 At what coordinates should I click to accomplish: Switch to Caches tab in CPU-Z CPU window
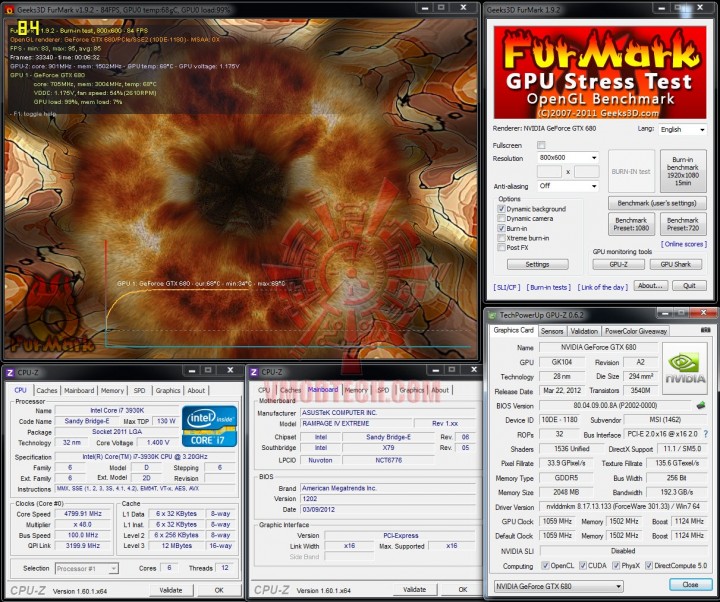[46, 390]
